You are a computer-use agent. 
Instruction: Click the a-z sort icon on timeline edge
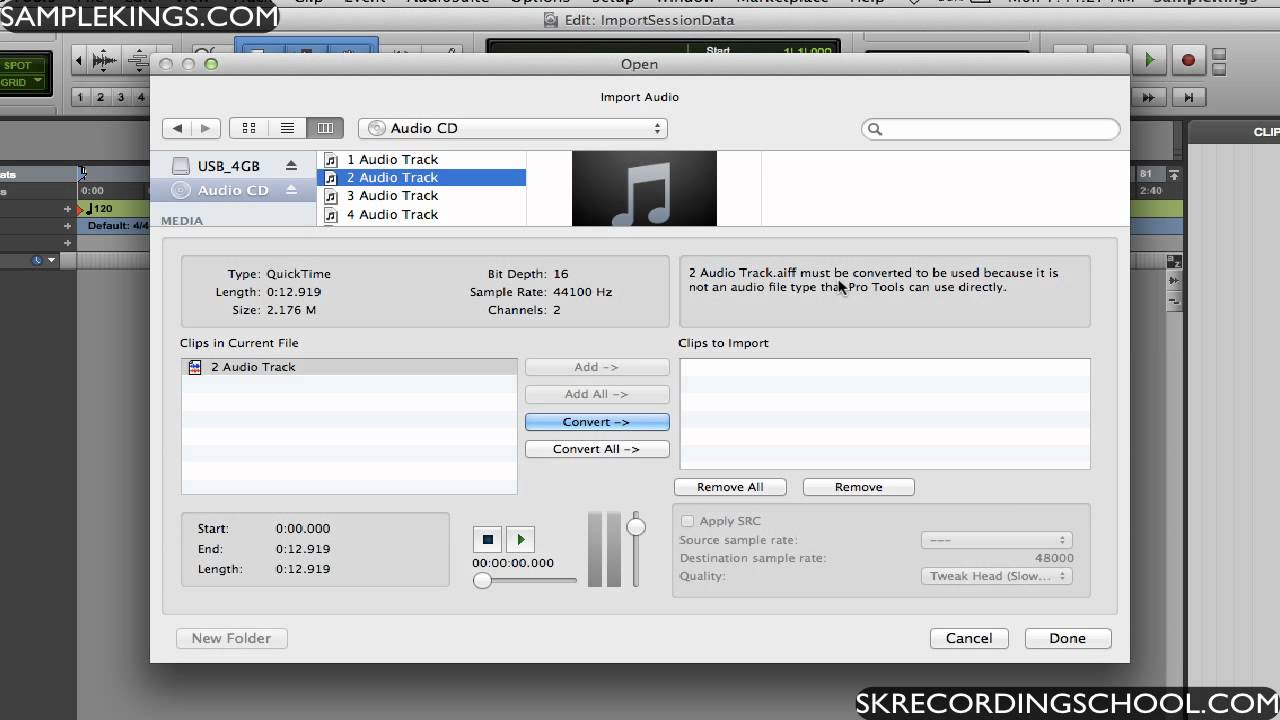(x=1175, y=262)
